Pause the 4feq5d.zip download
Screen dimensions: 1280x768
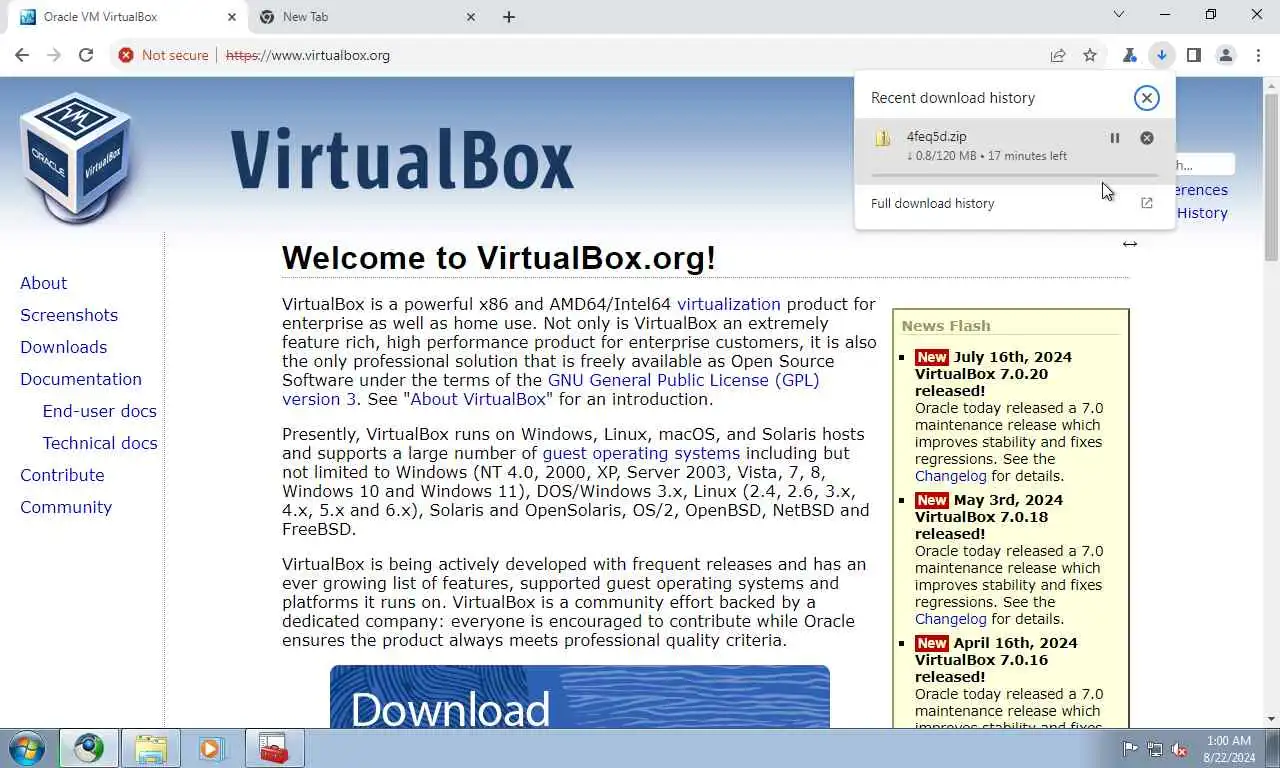1115,138
